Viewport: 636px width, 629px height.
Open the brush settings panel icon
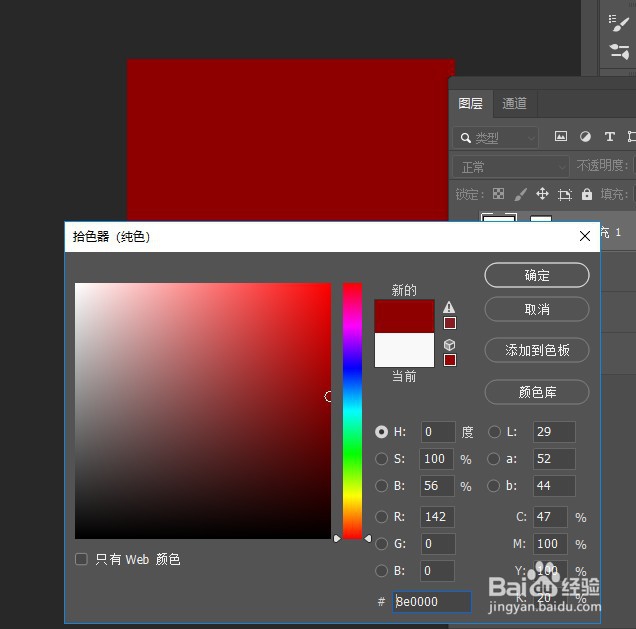pyautogui.click(x=619, y=23)
